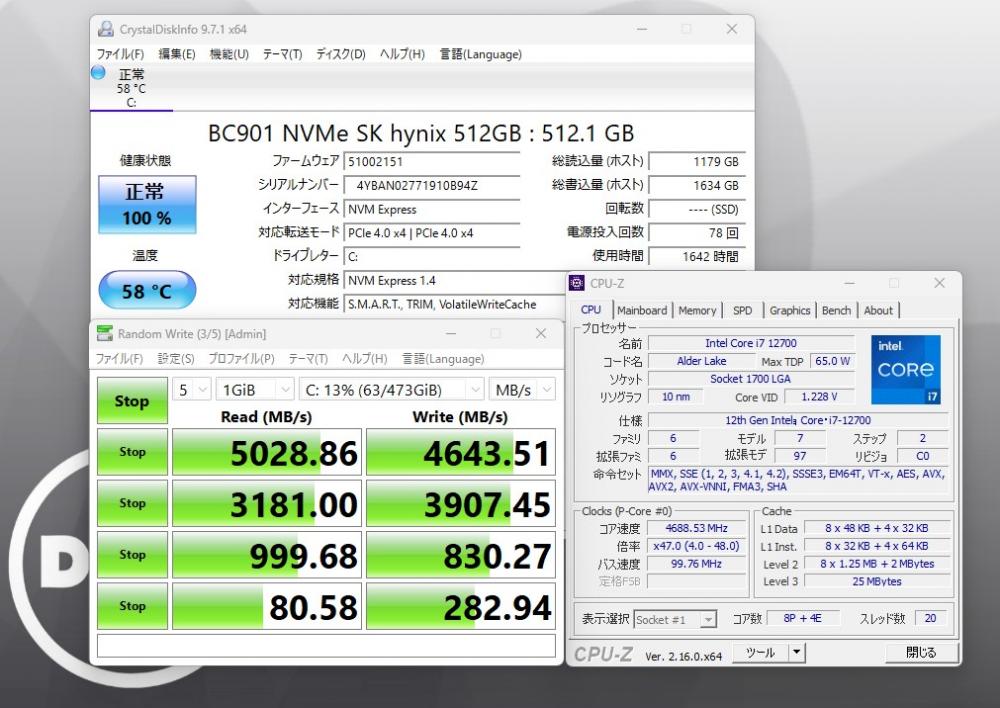
Task: Open the arrow dropdown beside ツール button
Action: (x=797, y=653)
